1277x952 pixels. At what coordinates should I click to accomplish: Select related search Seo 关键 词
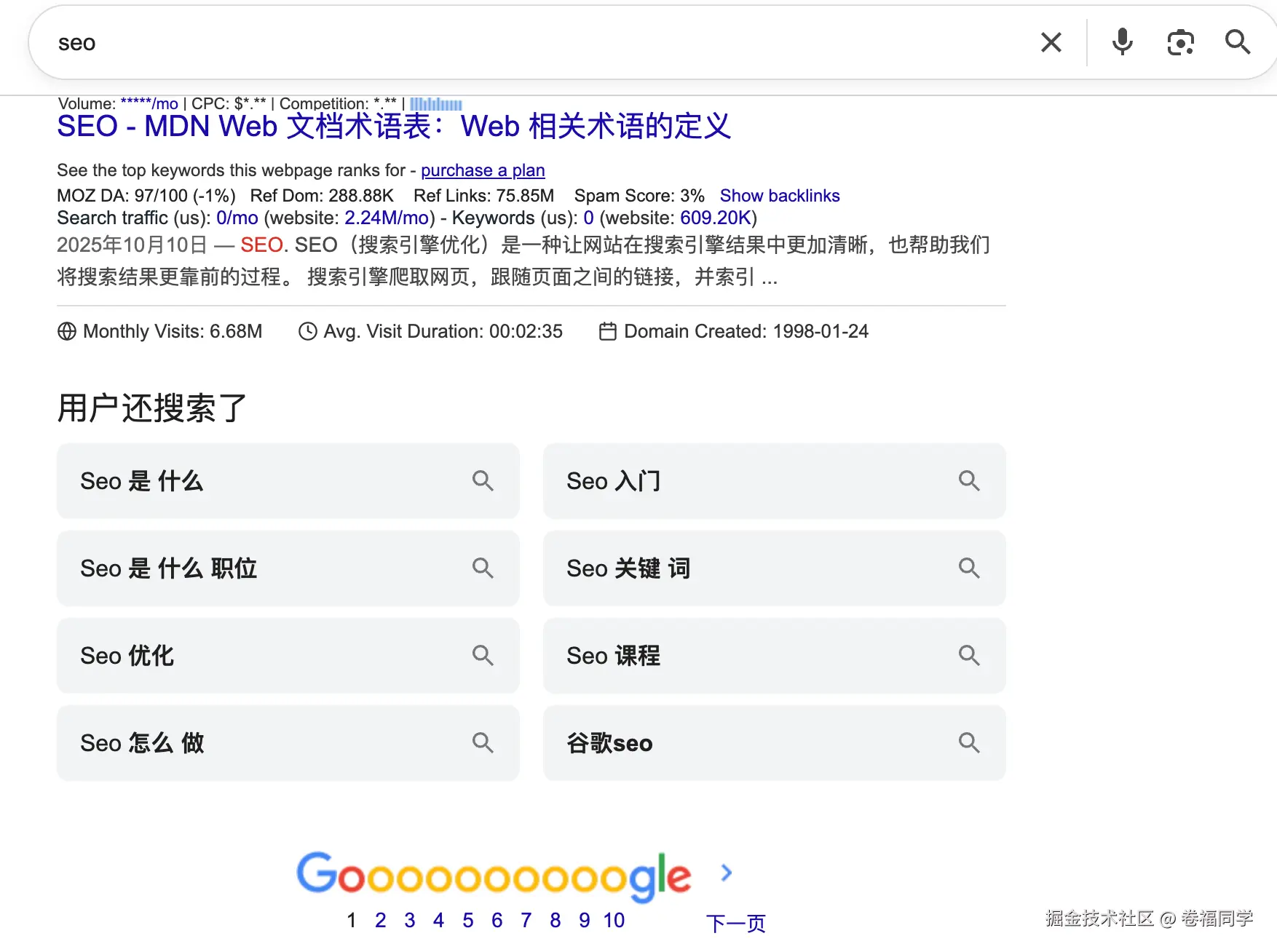775,568
